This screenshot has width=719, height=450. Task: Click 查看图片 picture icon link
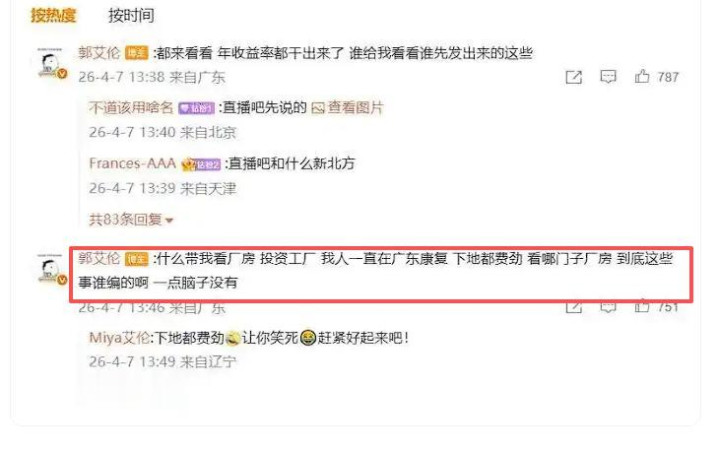(348, 108)
